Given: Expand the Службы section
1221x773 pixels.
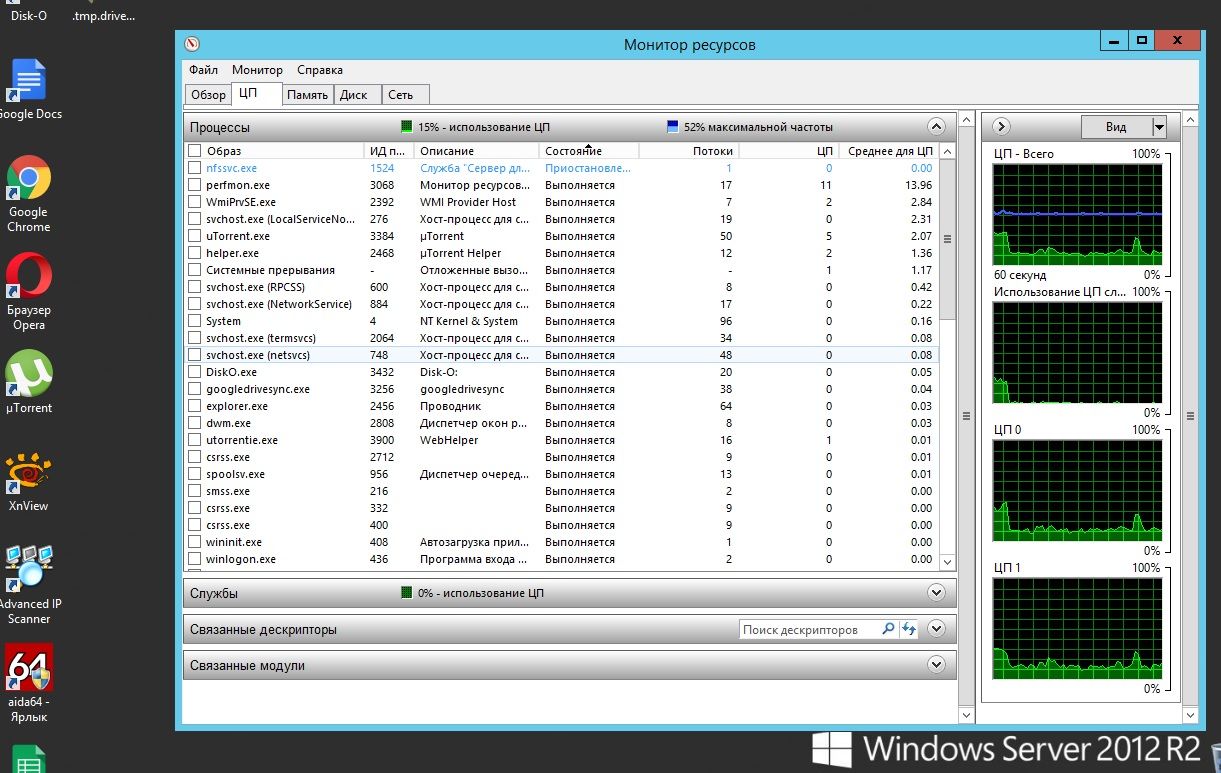Looking at the screenshot, I should tap(936, 593).
